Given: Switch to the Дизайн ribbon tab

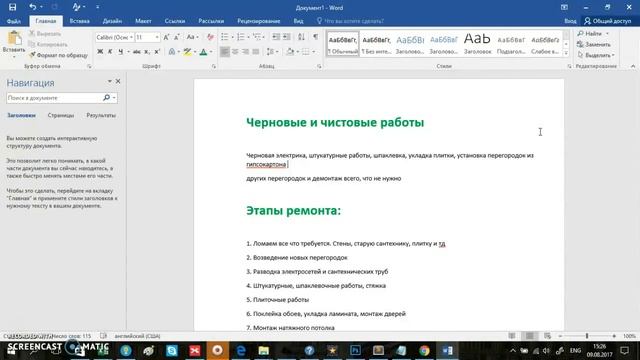Looking at the screenshot, I should tap(112, 21).
